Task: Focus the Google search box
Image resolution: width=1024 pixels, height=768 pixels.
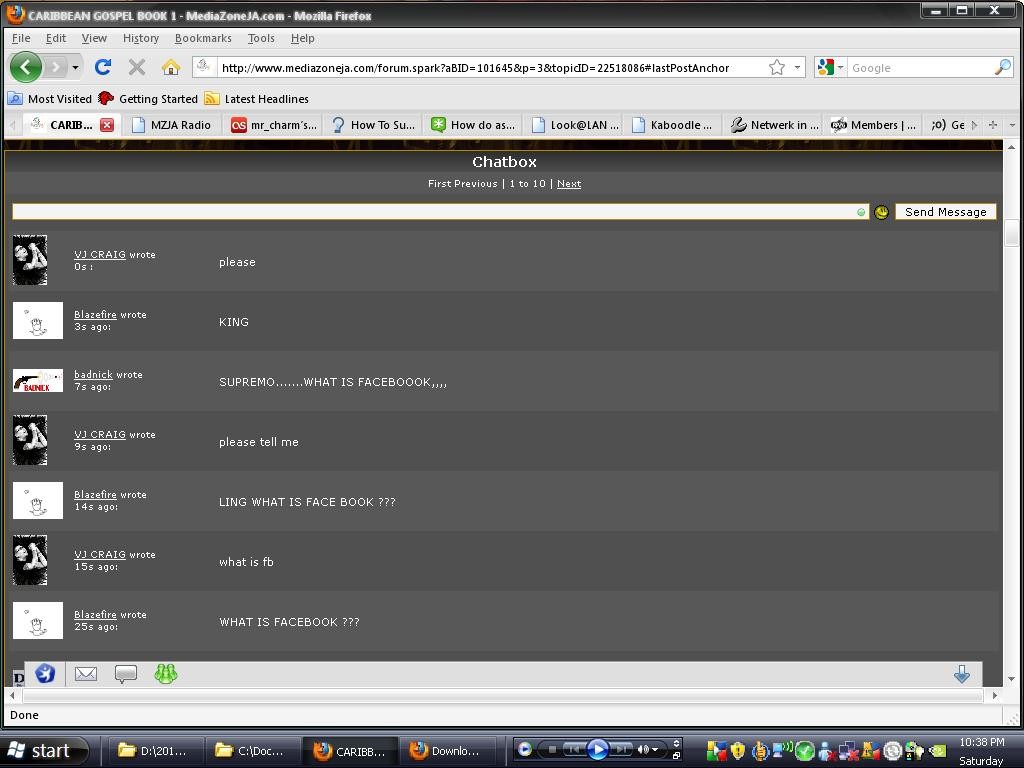Action: [920, 68]
